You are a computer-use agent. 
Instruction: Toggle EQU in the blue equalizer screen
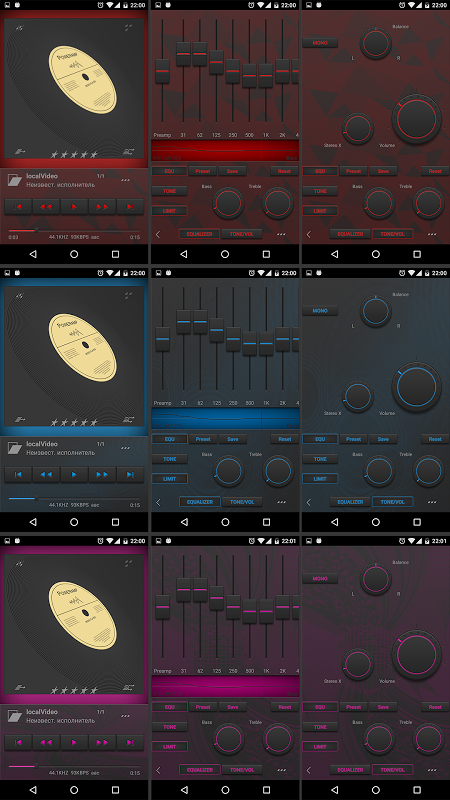point(169,439)
